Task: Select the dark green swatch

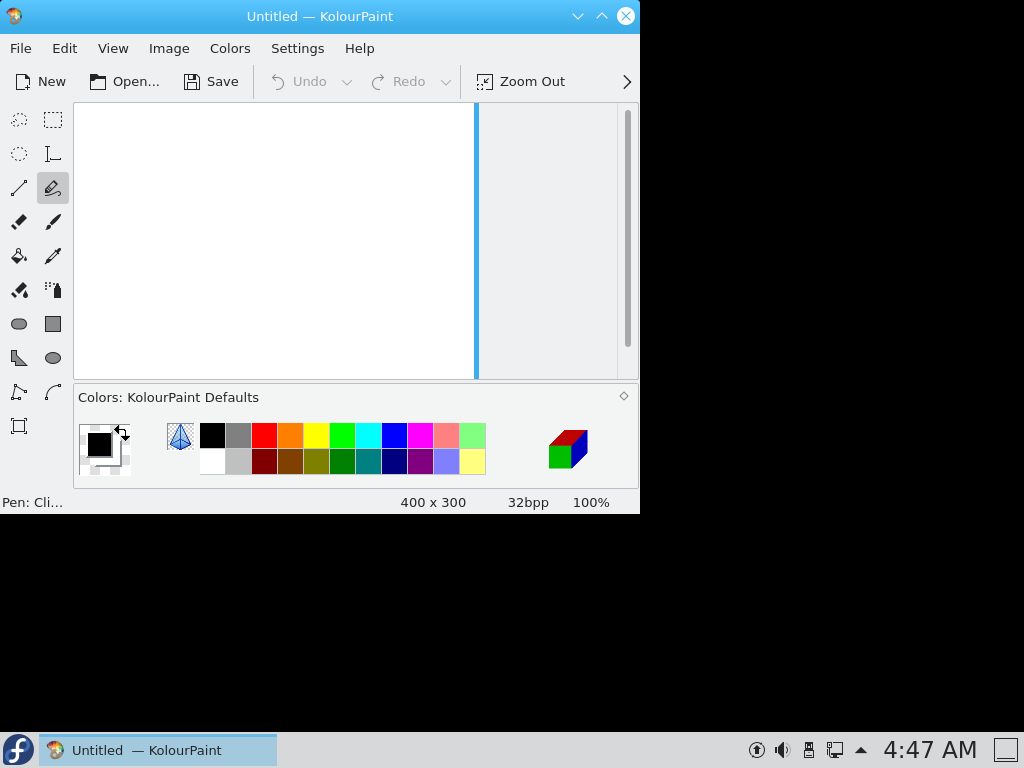Action: coord(342,462)
